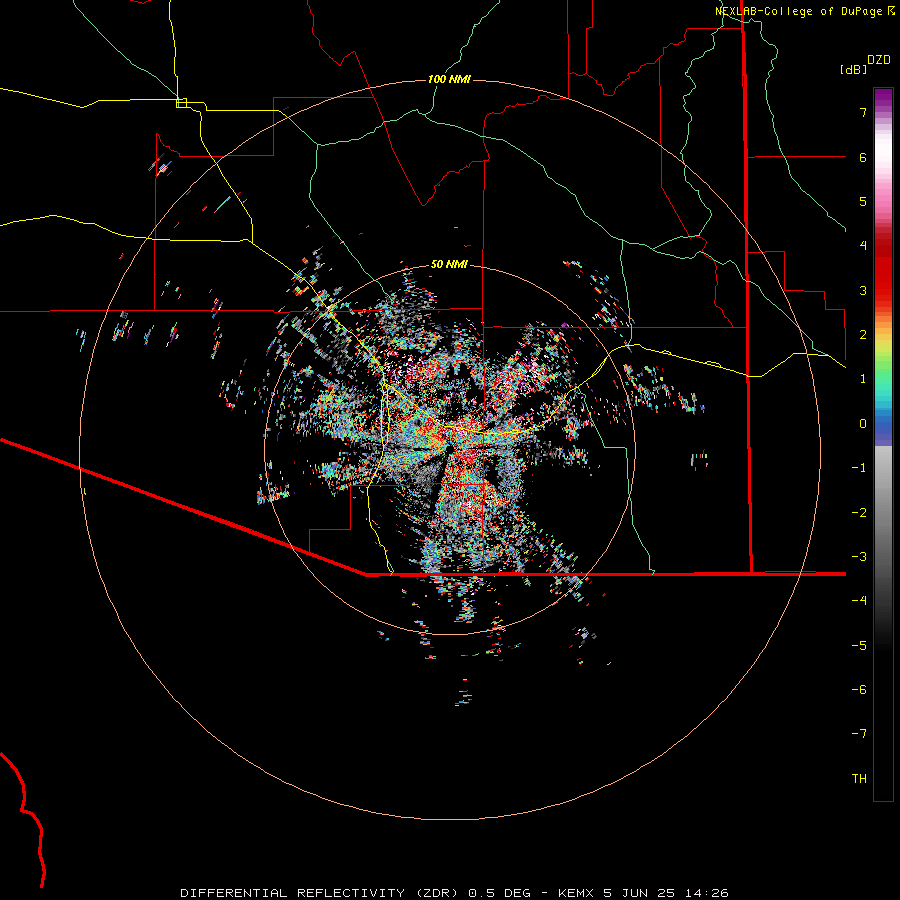Screen dimensions: 900x900
Task: Click the "6" value on the color scale
Action: click(863, 157)
